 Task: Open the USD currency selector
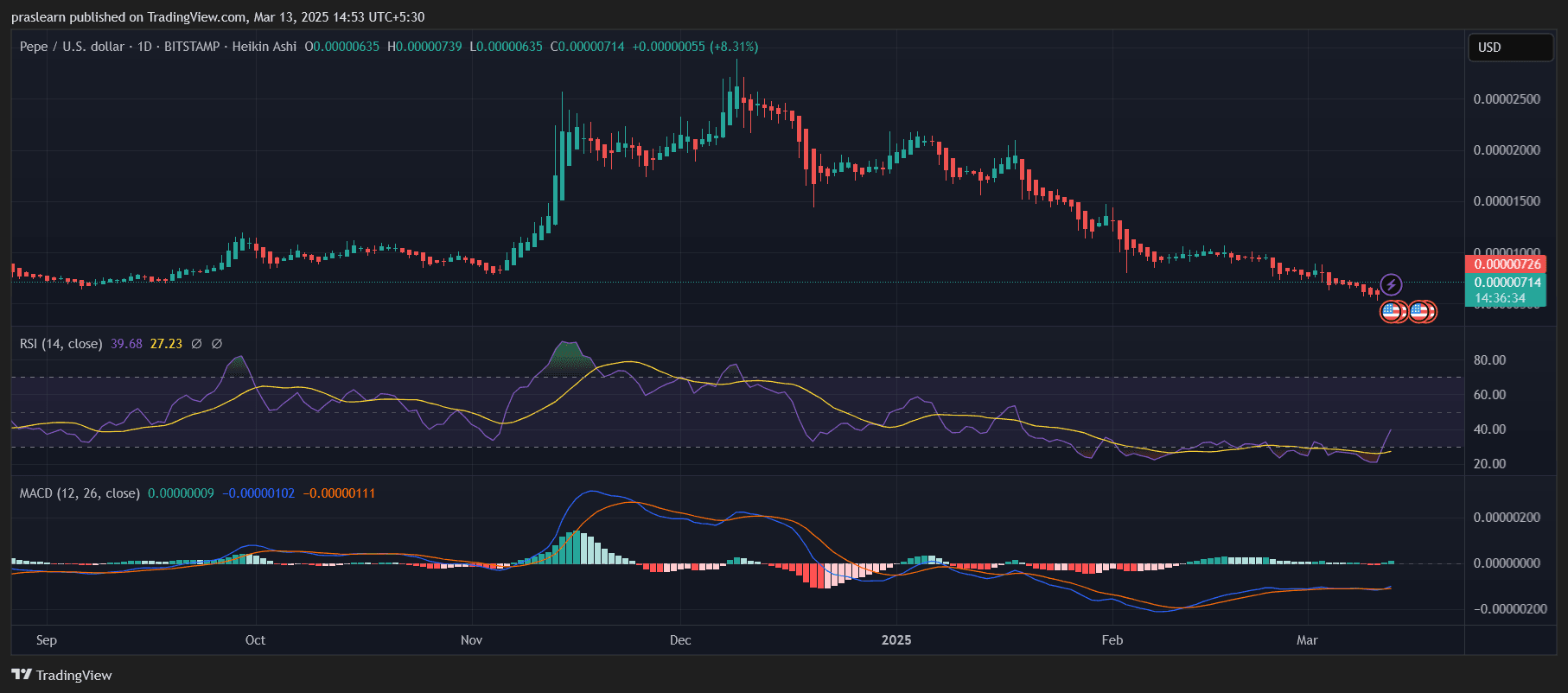tap(1510, 48)
